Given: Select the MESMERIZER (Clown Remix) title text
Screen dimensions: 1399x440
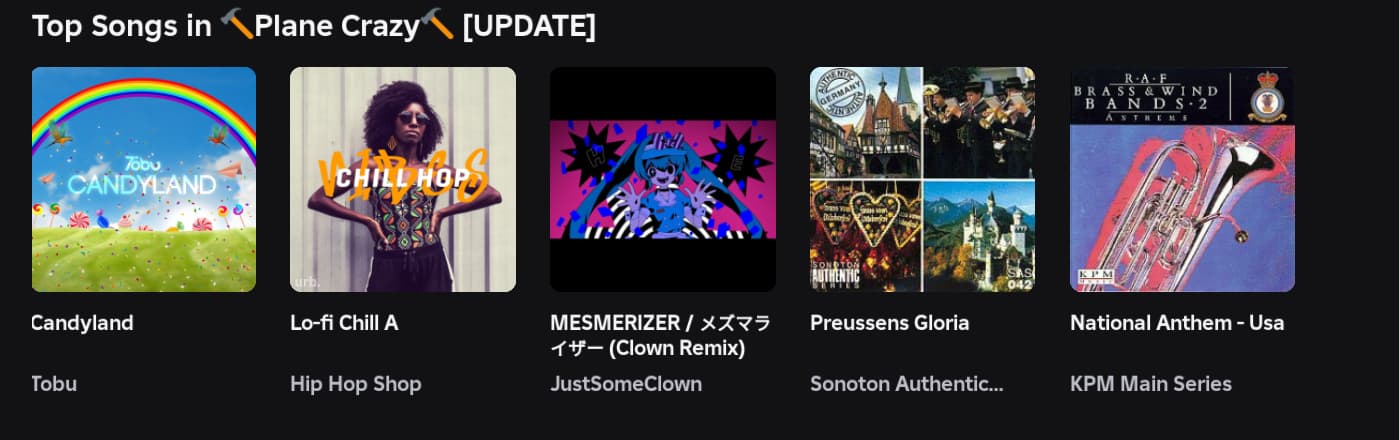Looking at the screenshot, I should click(x=660, y=336).
